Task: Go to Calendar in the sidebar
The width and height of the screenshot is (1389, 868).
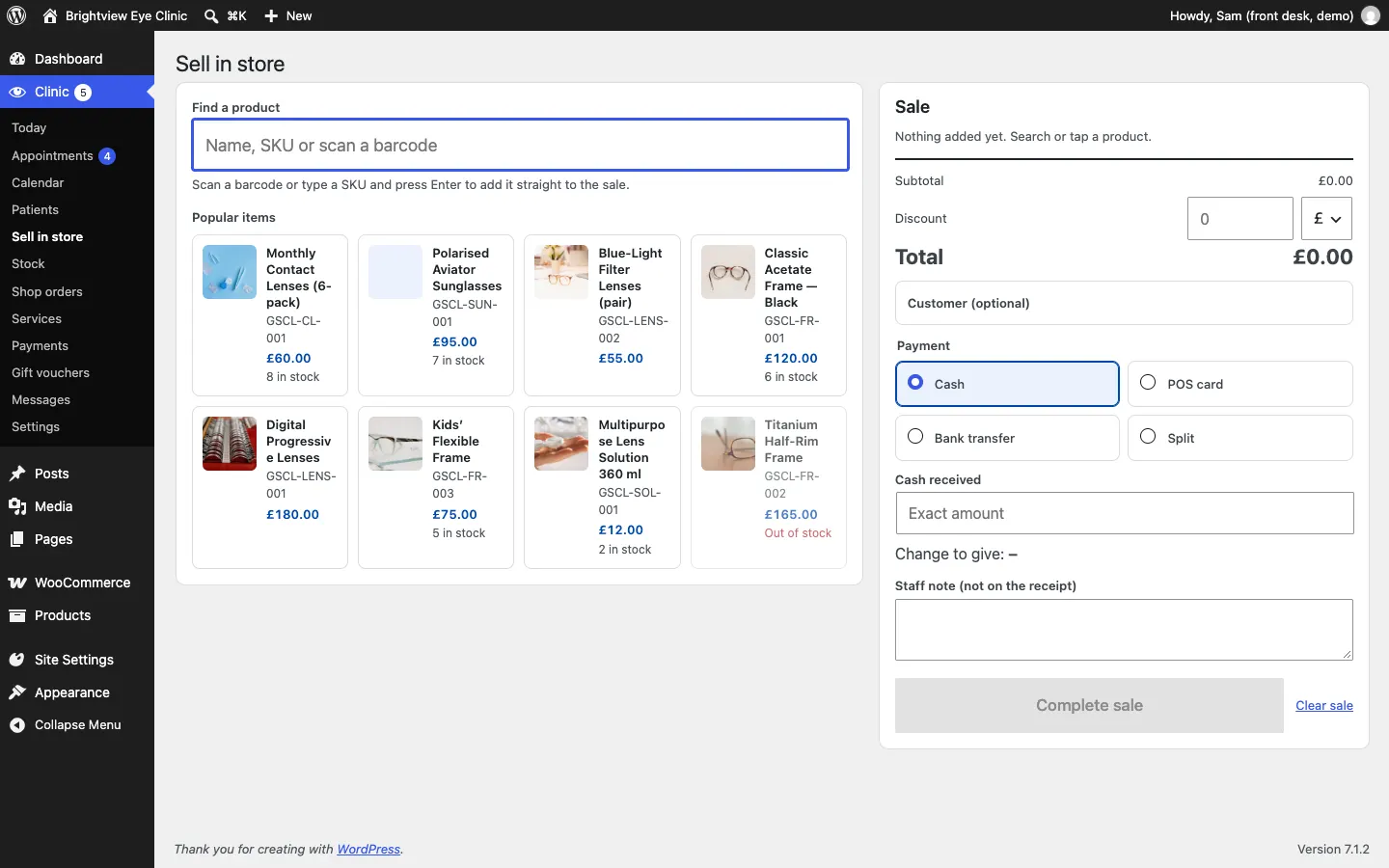Action: pyautogui.click(x=38, y=183)
